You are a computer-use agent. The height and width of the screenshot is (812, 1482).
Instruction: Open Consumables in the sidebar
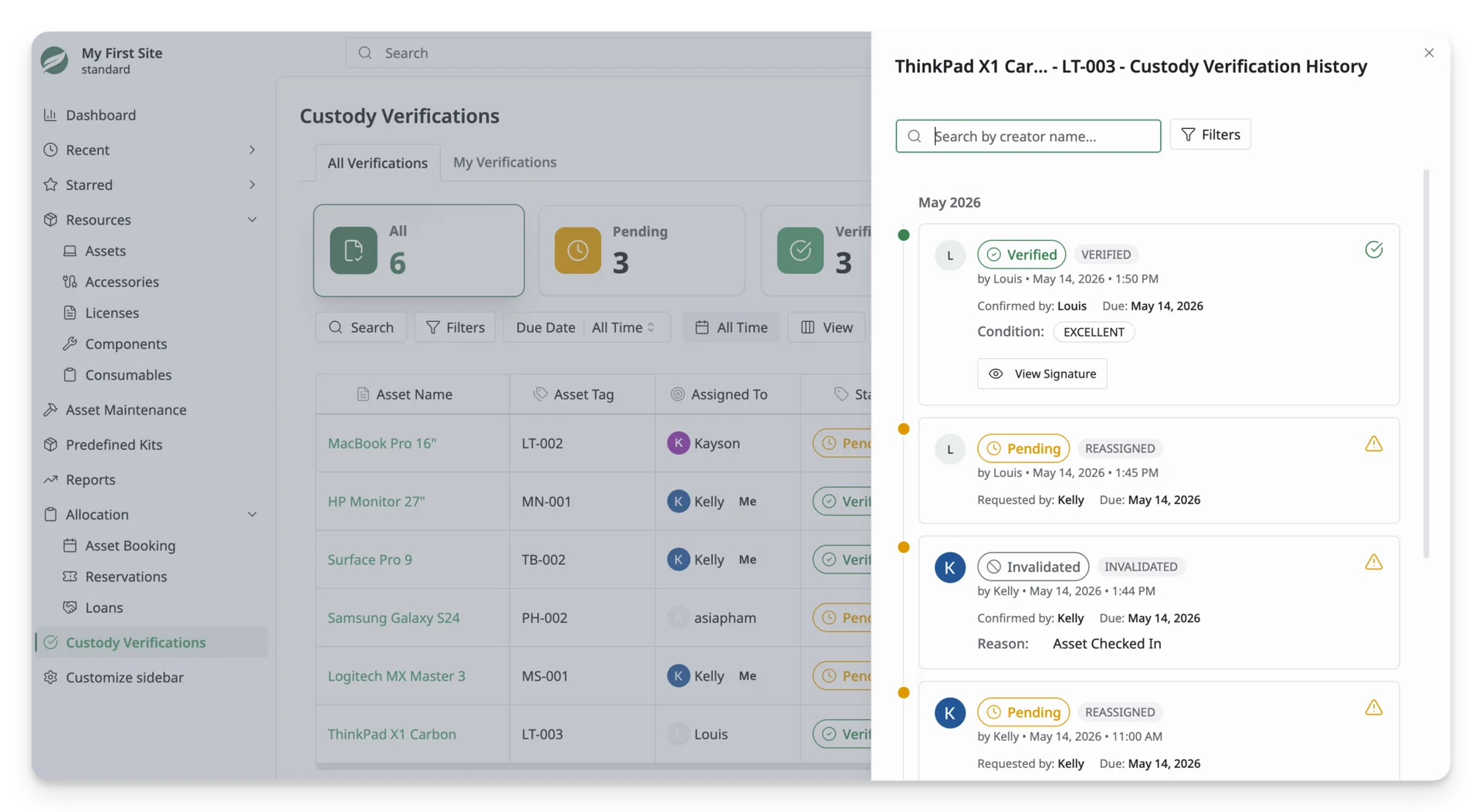[128, 374]
